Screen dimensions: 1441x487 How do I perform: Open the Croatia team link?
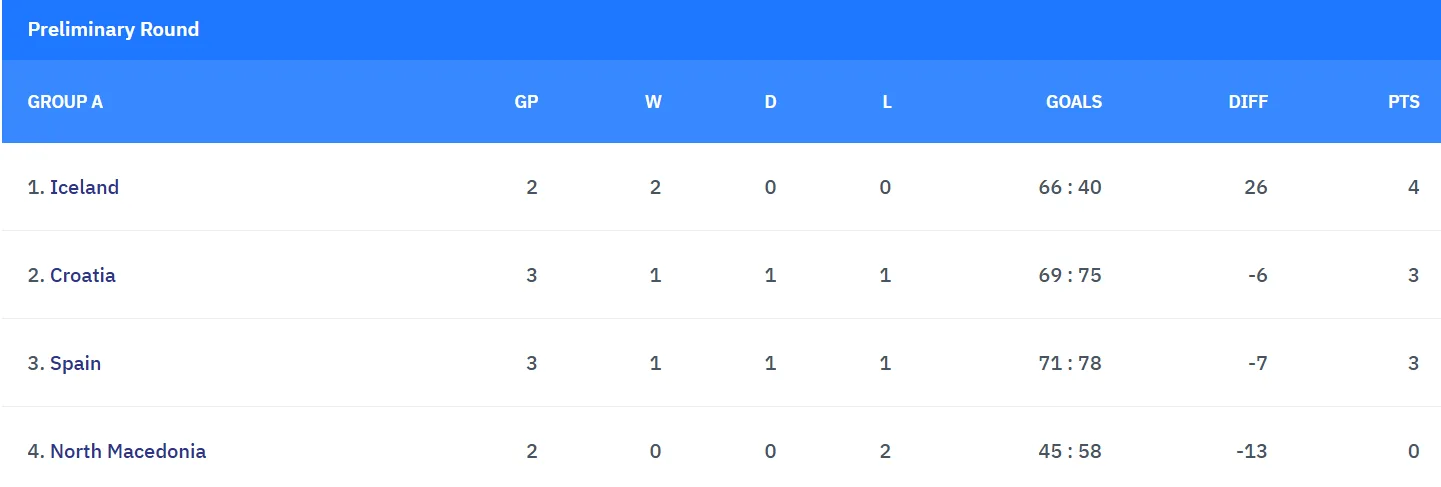click(x=83, y=275)
